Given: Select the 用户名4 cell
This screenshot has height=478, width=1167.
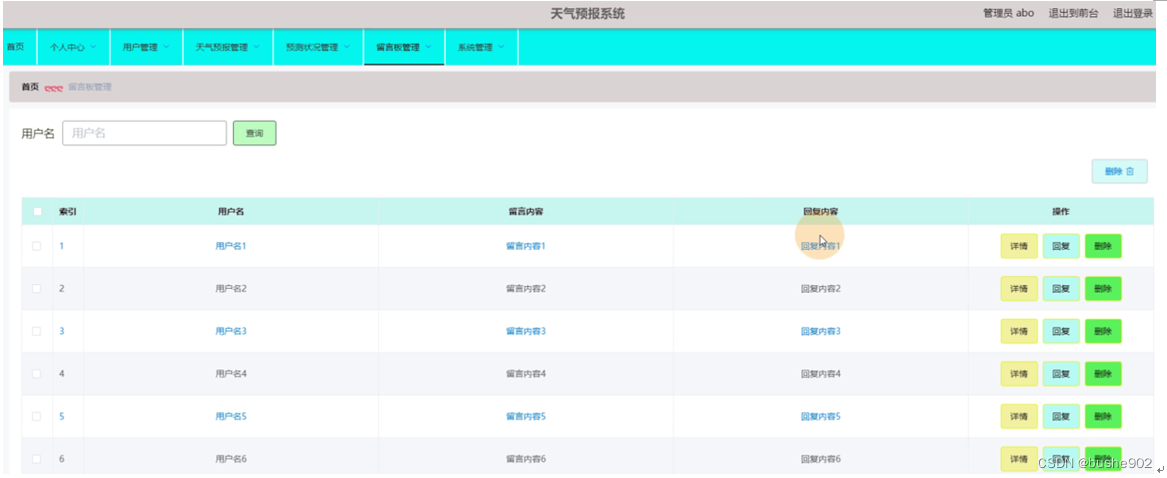Looking at the screenshot, I should 231,373.
